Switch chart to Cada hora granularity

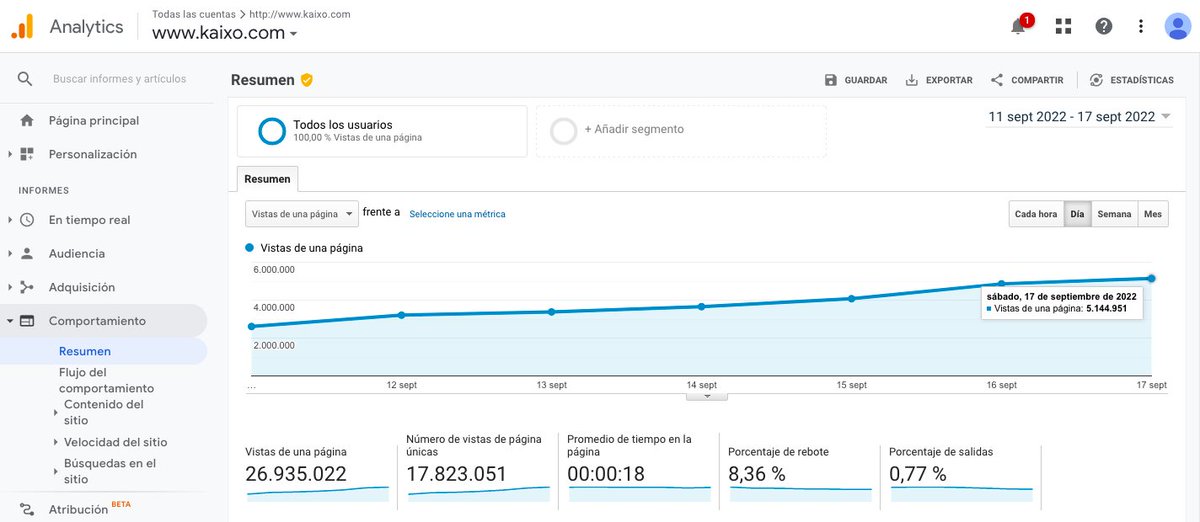[x=1036, y=214]
